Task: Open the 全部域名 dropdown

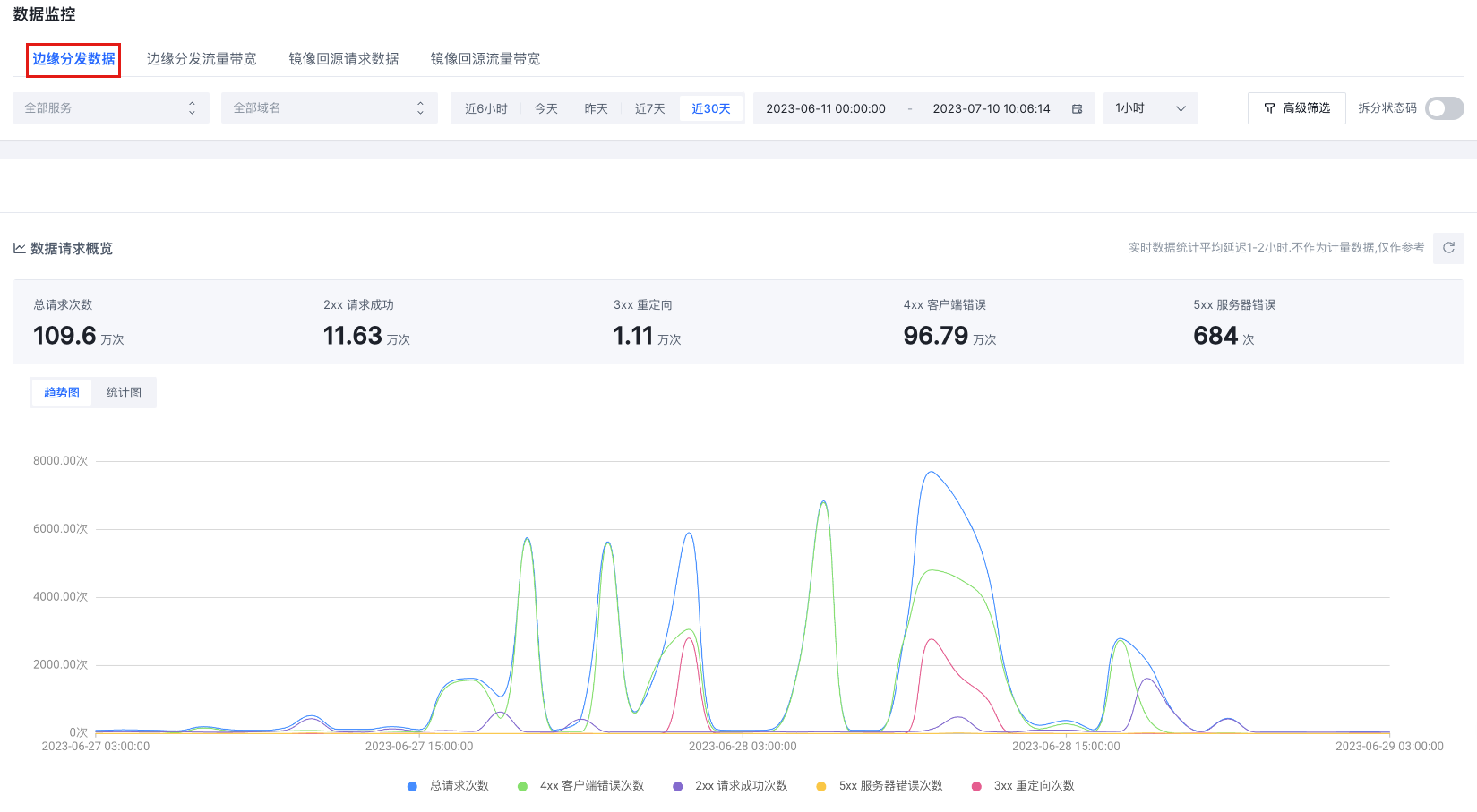Action: (330, 108)
